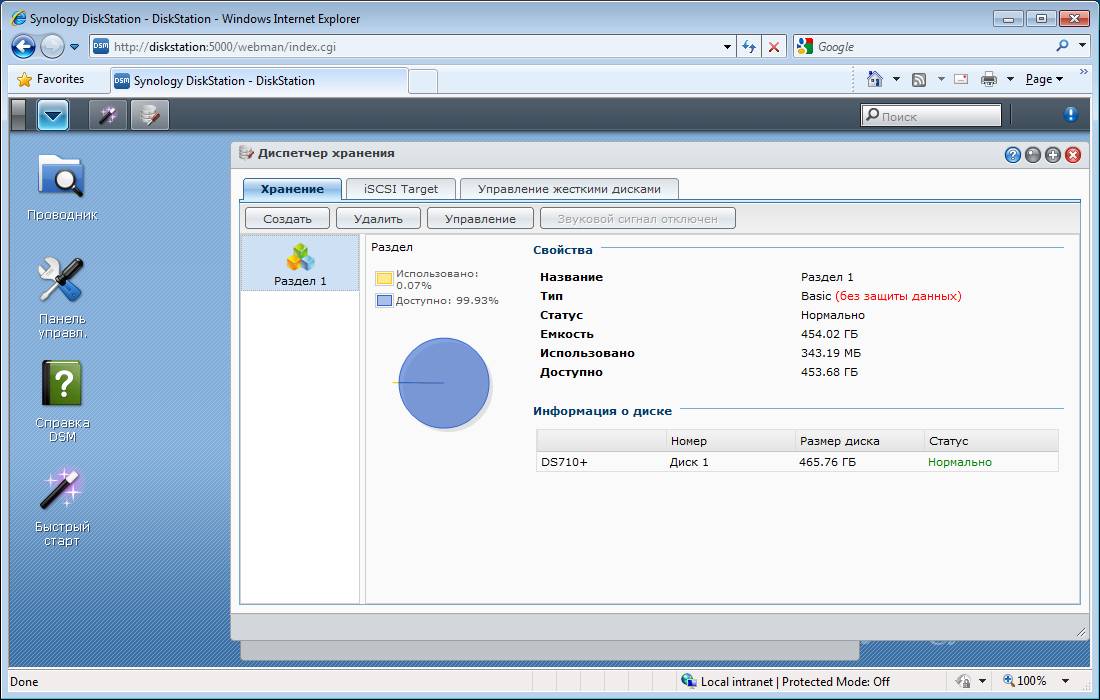
Task: Go back using the browser back arrow
Action: coord(23,47)
